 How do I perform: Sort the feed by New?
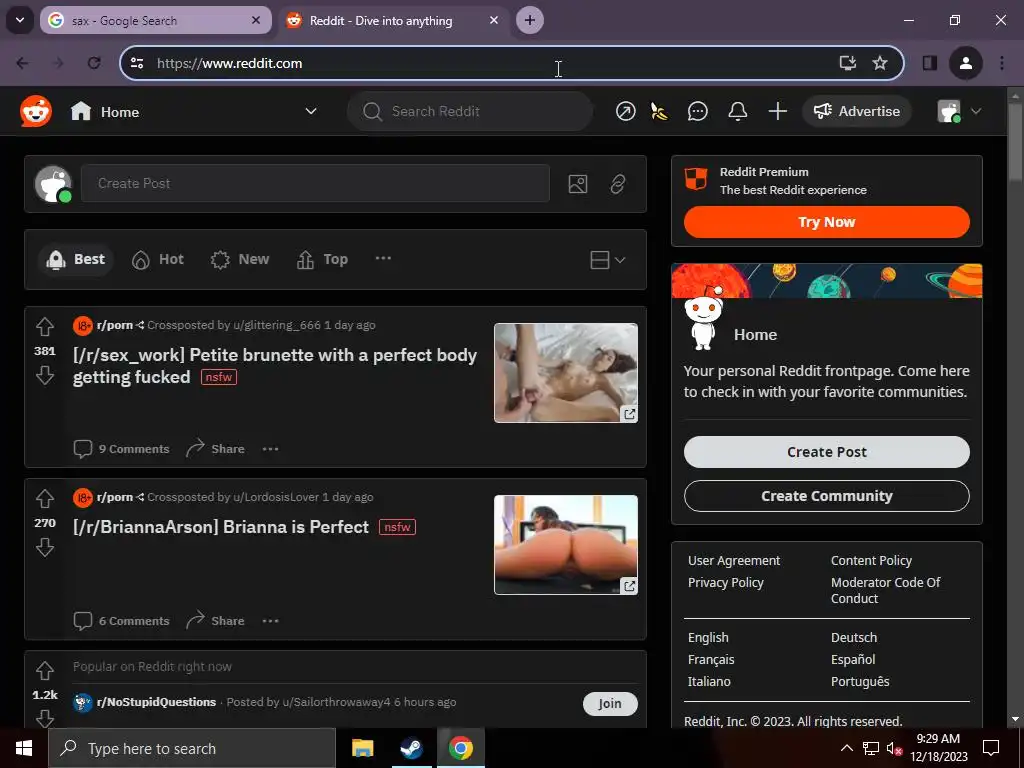click(240, 260)
